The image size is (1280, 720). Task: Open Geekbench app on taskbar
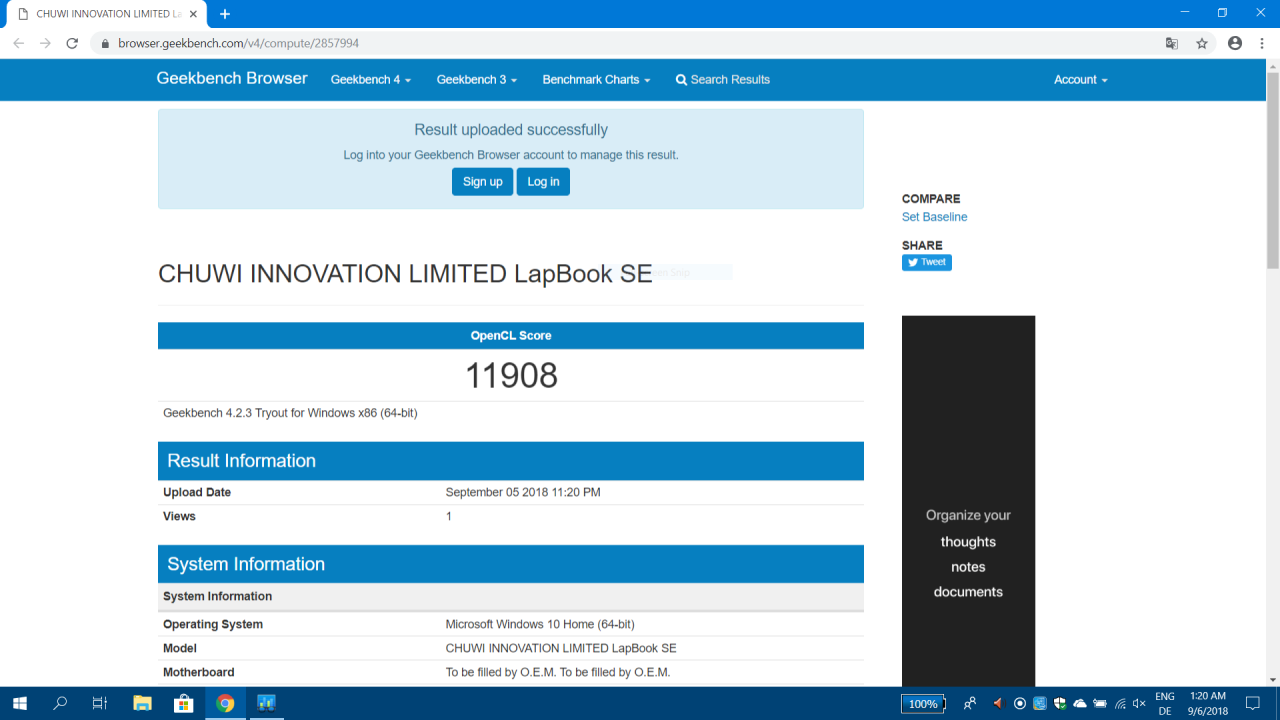[266, 703]
